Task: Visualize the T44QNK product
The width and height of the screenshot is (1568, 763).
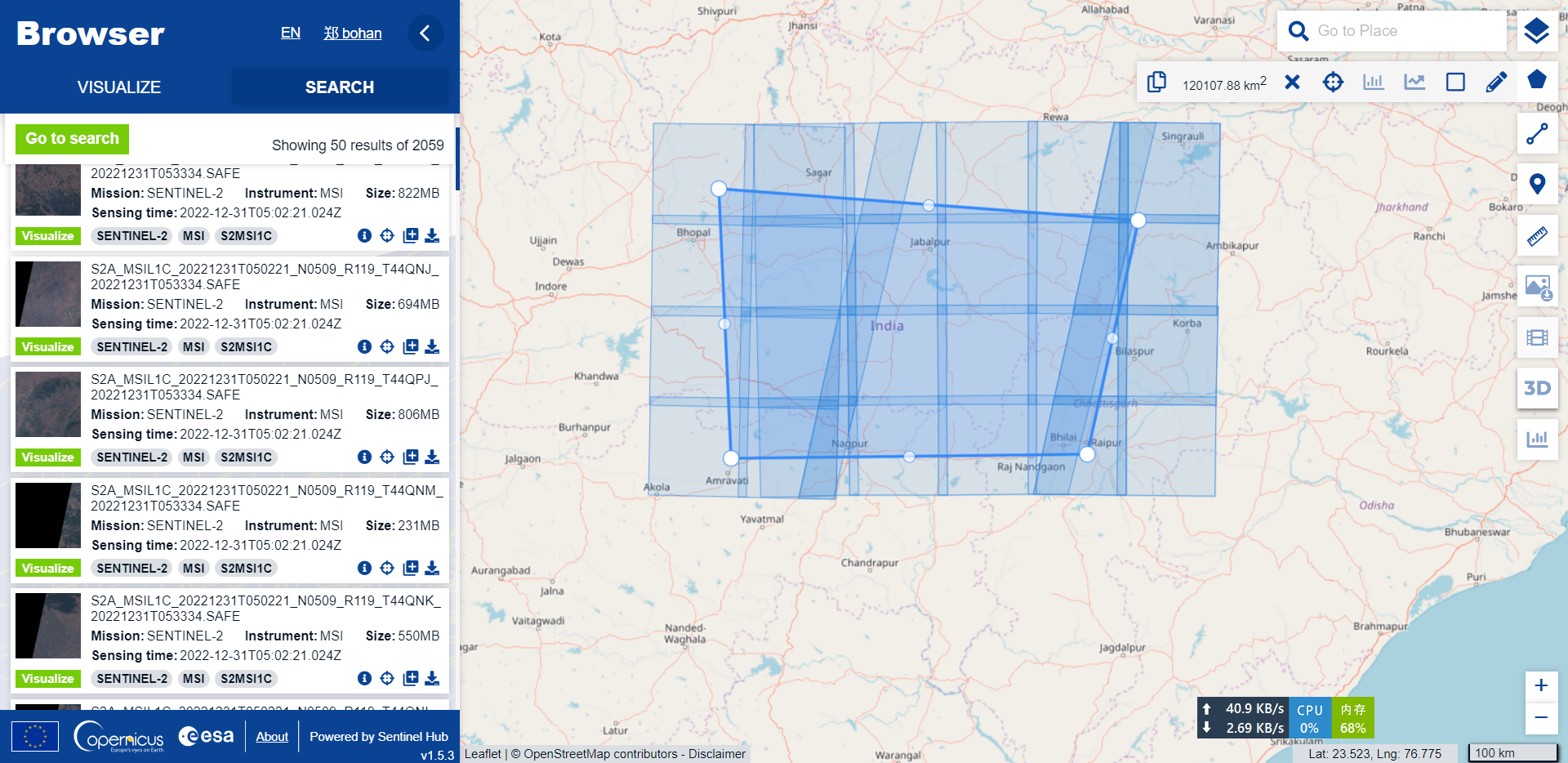Action: point(48,679)
